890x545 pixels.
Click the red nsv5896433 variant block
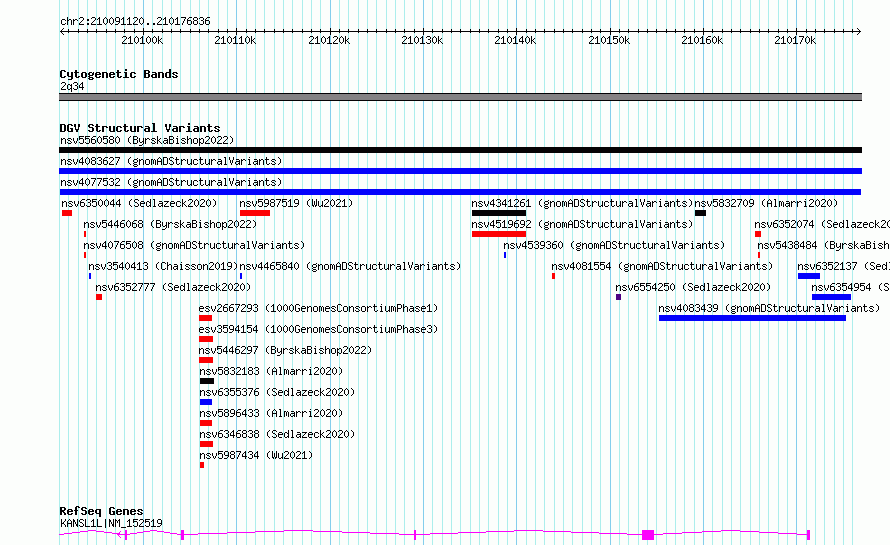click(x=206, y=423)
